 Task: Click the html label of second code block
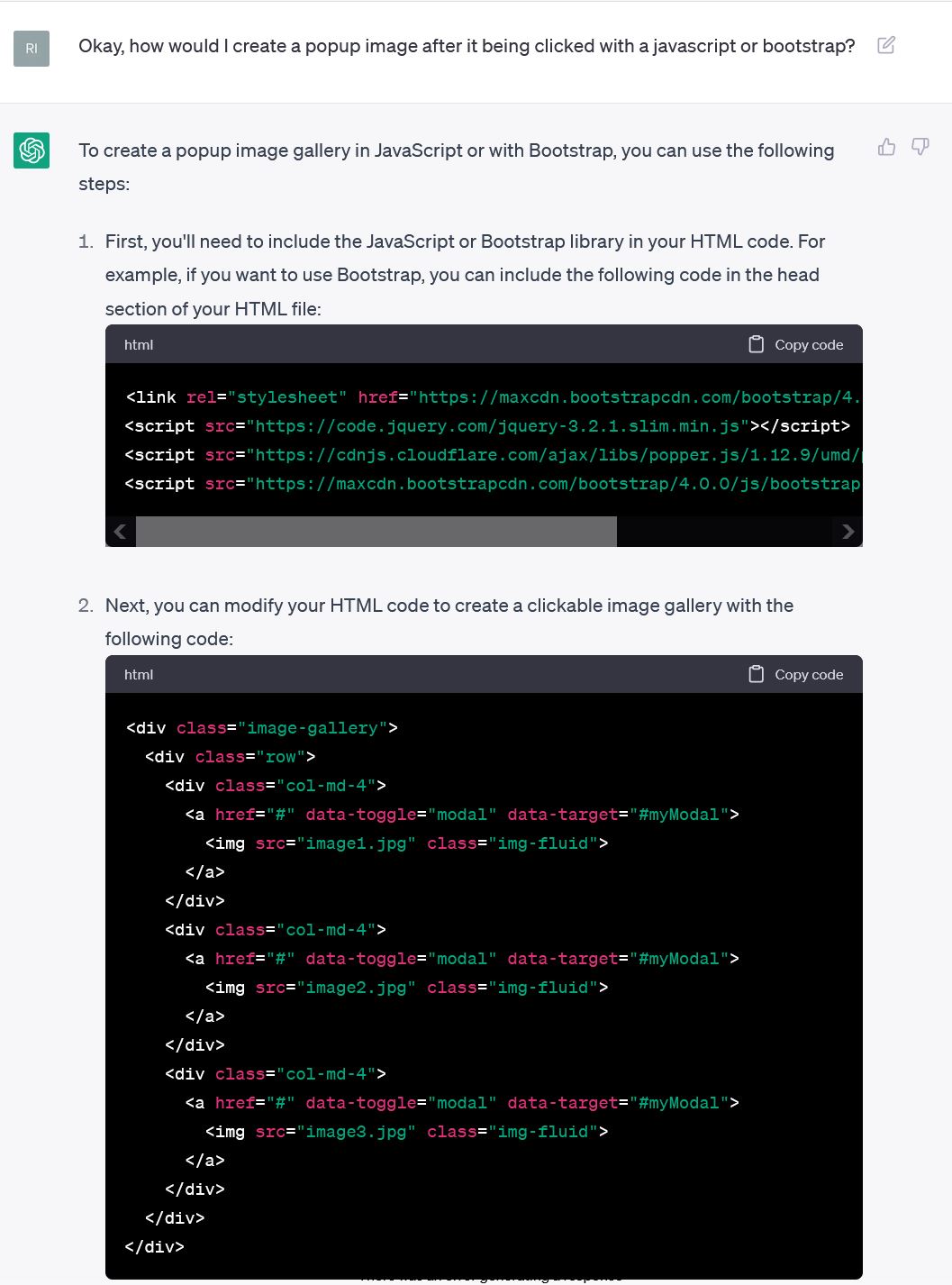pyautogui.click(x=139, y=674)
